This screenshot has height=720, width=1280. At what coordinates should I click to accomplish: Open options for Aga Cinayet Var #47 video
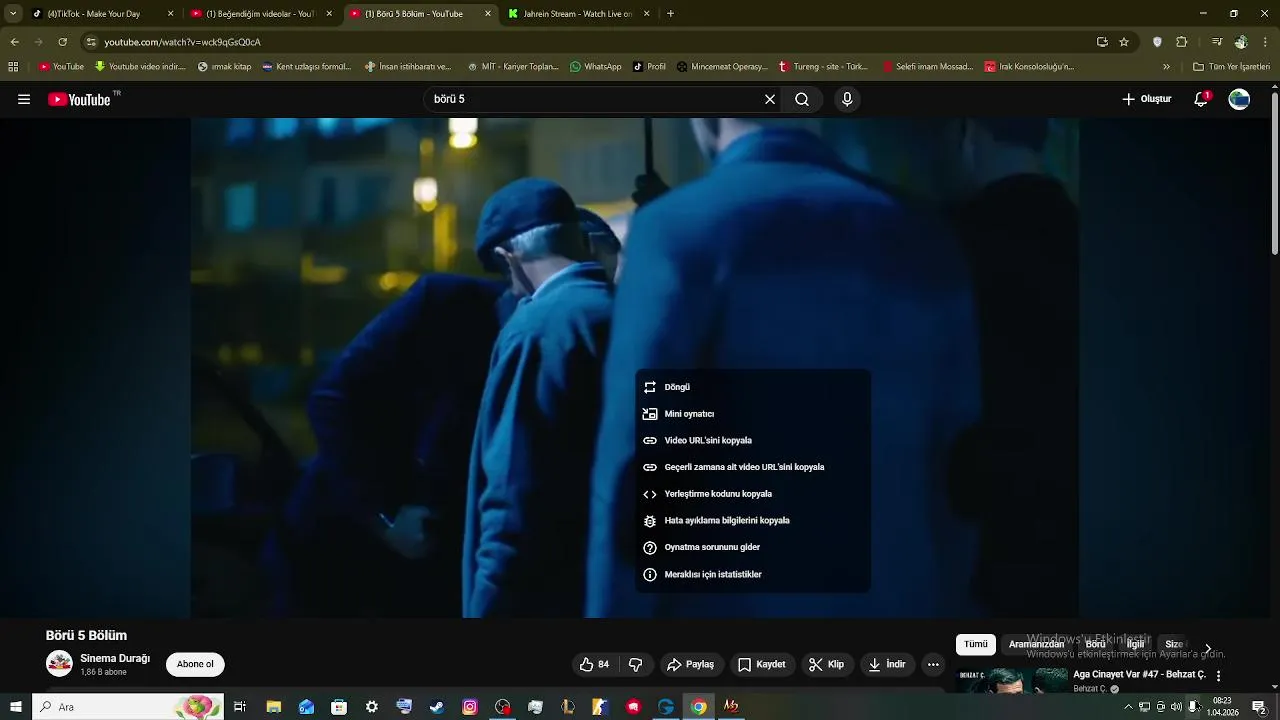(x=1218, y=676)
